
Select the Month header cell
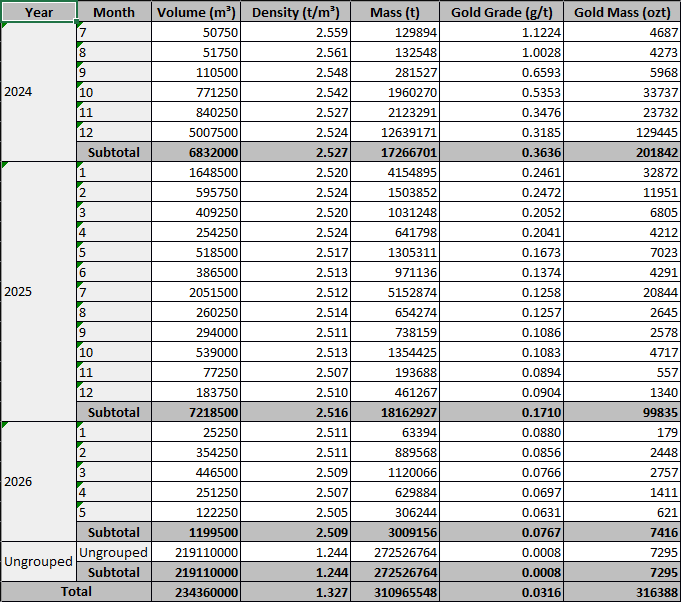point(114,12)
